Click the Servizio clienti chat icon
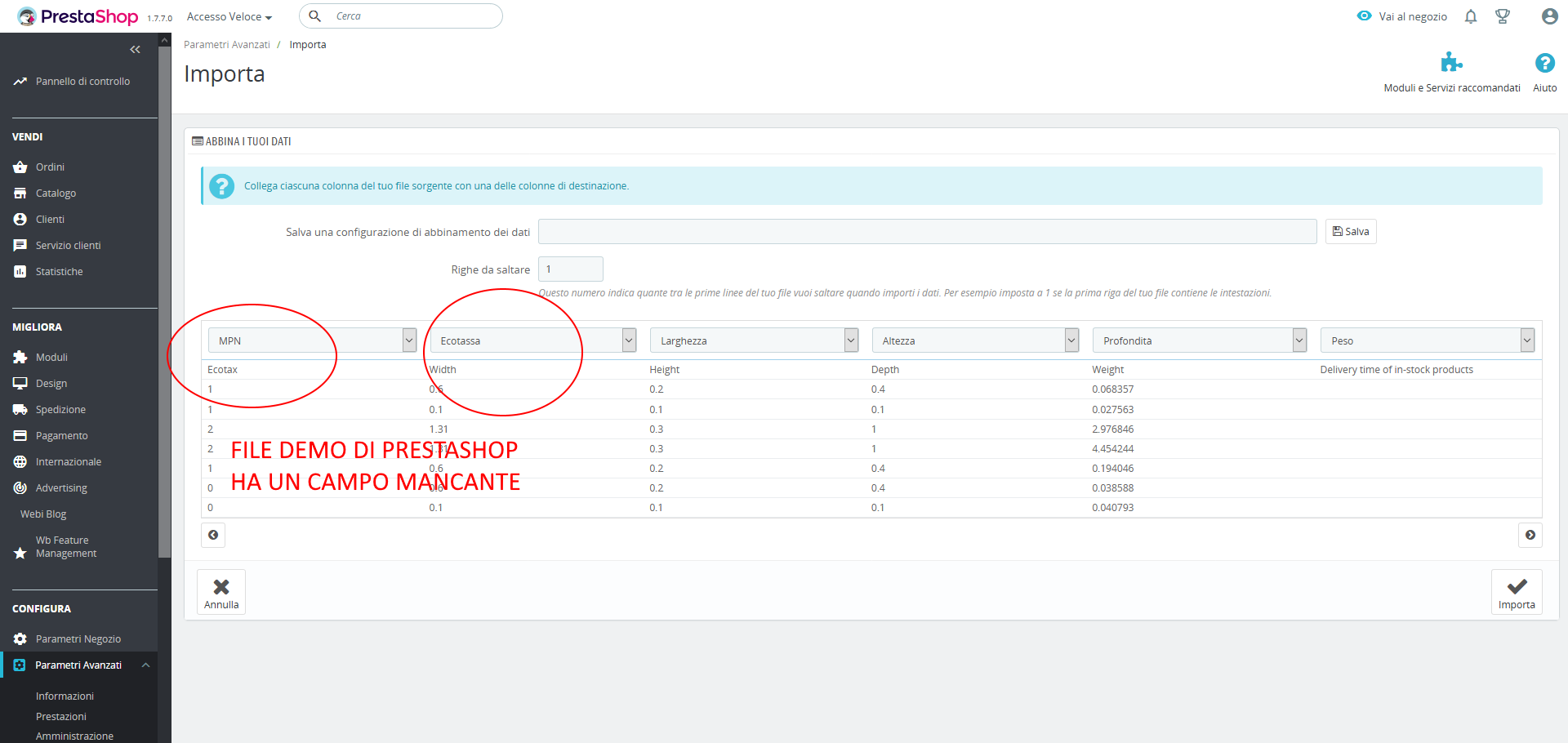Screen dimensions: 1568x743 [20, 246]
